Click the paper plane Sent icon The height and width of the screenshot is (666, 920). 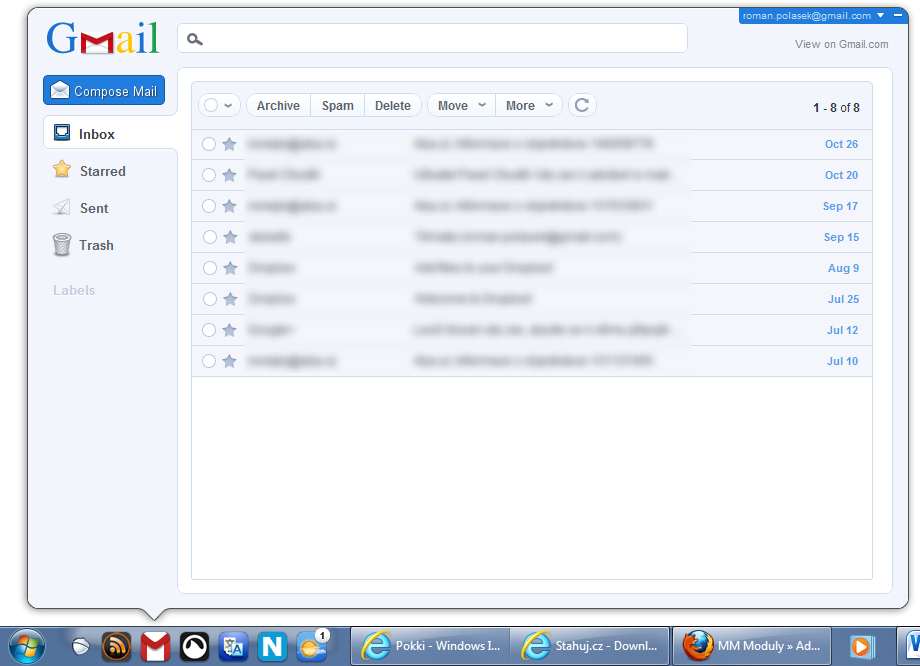pos(62,207)
